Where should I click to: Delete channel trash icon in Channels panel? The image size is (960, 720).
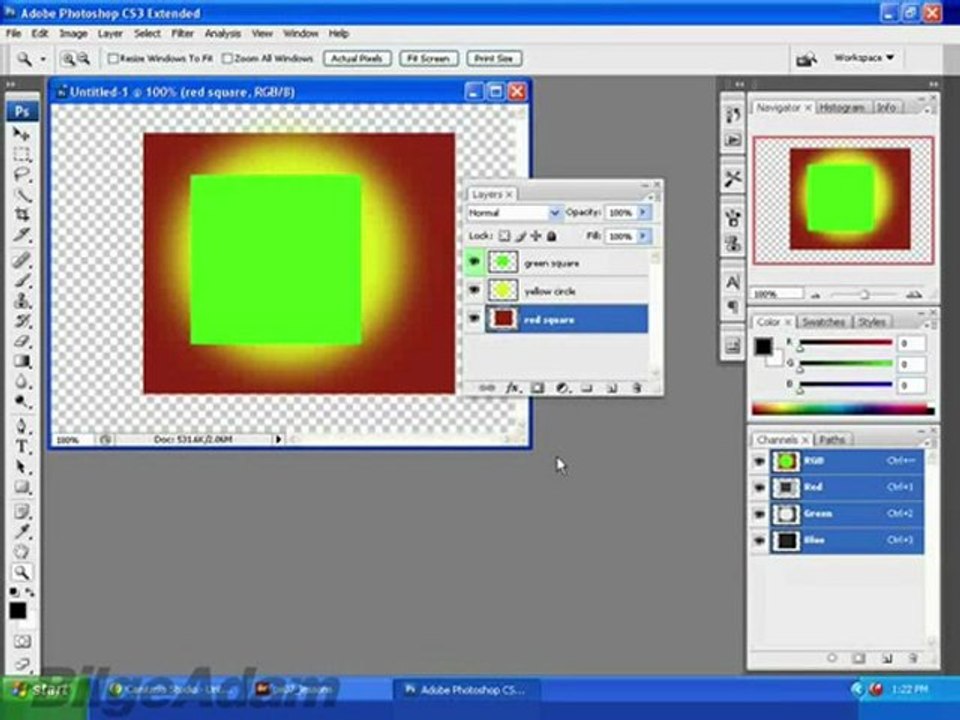coord(913,658)
